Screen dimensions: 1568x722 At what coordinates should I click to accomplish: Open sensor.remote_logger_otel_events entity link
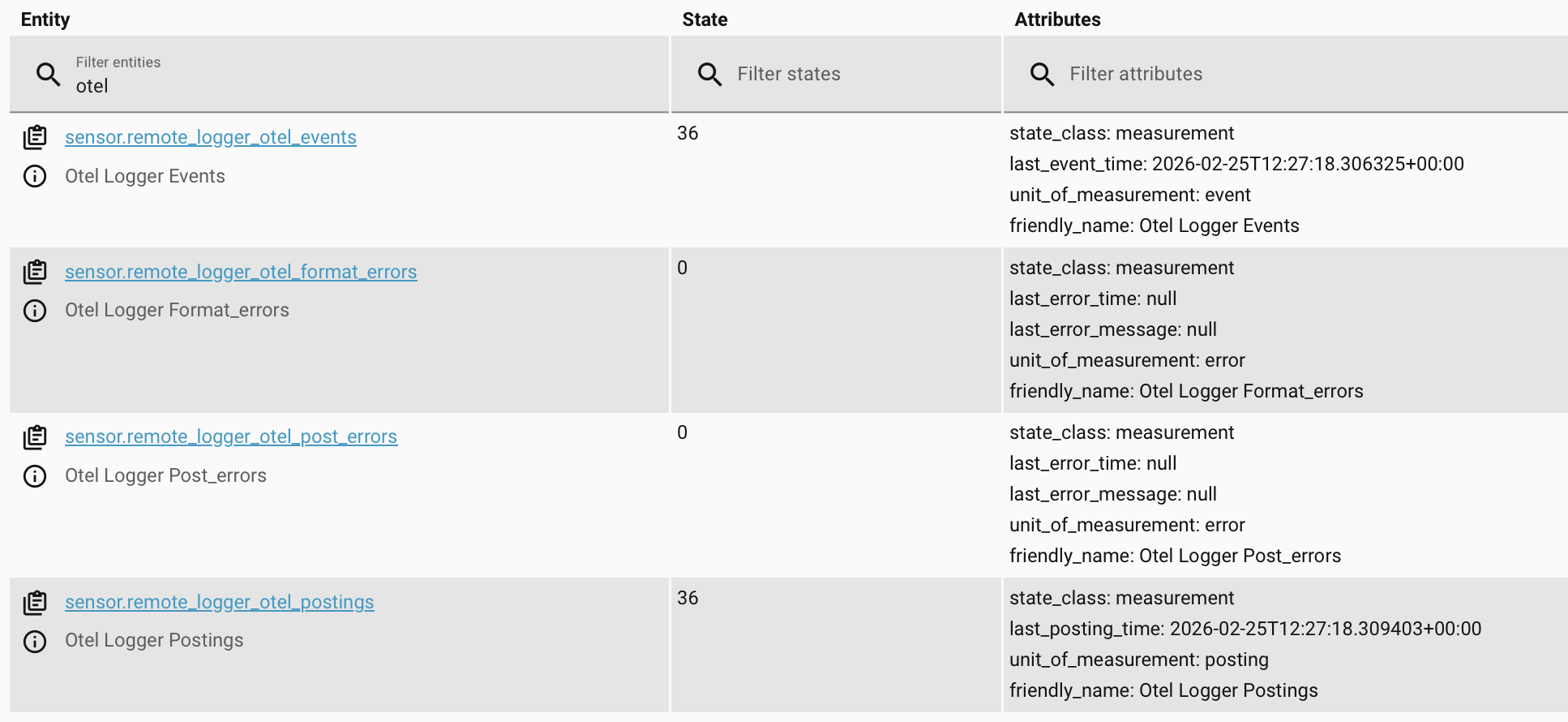click(210, 137)
